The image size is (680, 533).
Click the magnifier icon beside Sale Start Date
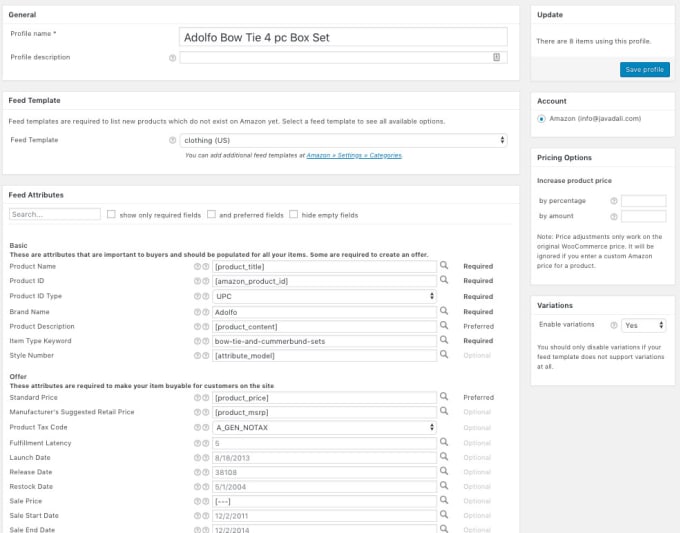(444, 514)
